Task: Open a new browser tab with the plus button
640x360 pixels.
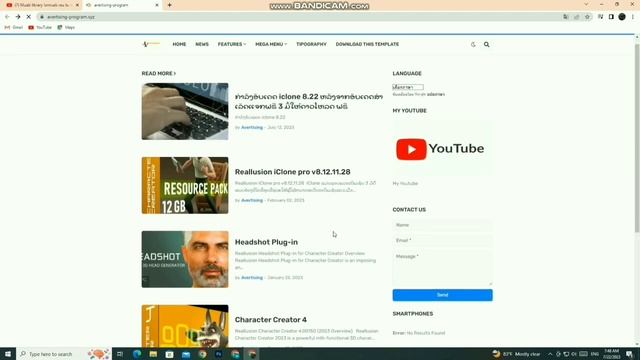Action: tap(169, 5)
